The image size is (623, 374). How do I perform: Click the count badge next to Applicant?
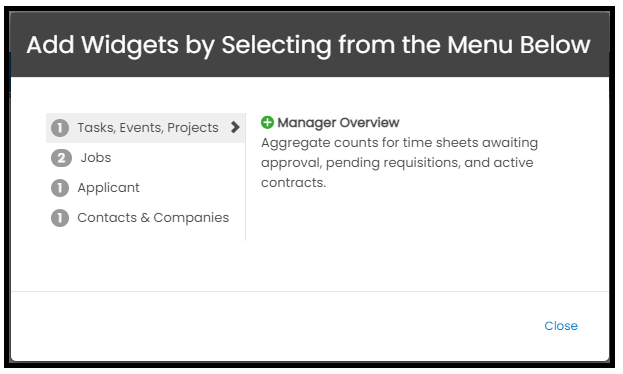[60, 188]
